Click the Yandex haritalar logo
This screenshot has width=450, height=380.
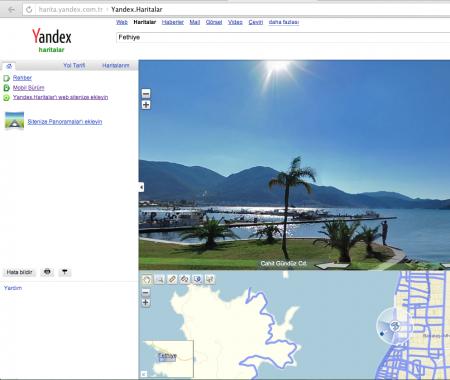[x=52, y=40]
